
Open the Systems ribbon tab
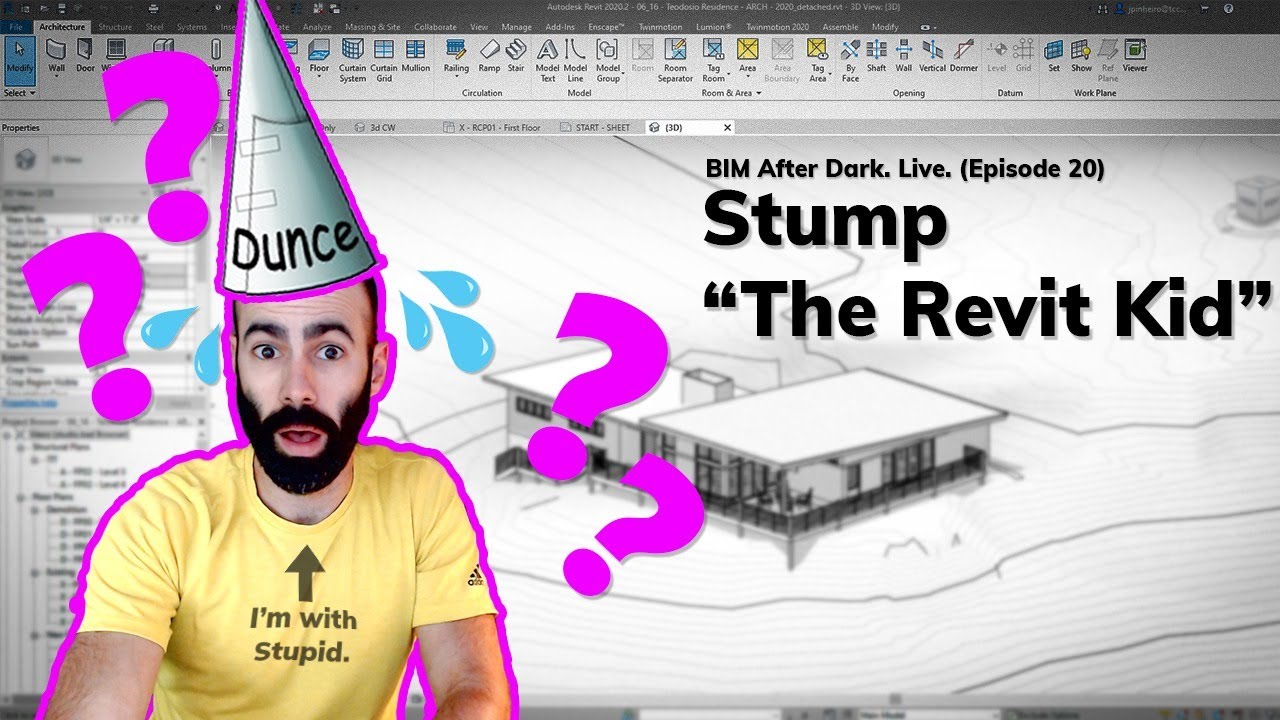point(192,27)
